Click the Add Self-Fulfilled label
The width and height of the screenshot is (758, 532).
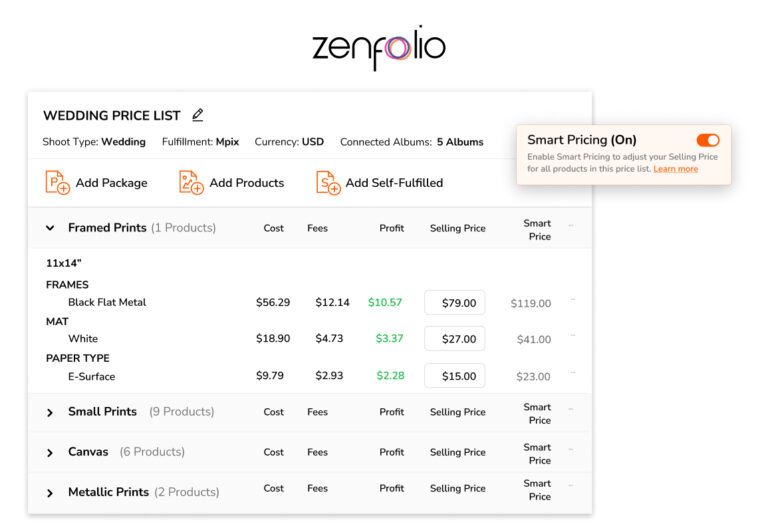(394, 183)
